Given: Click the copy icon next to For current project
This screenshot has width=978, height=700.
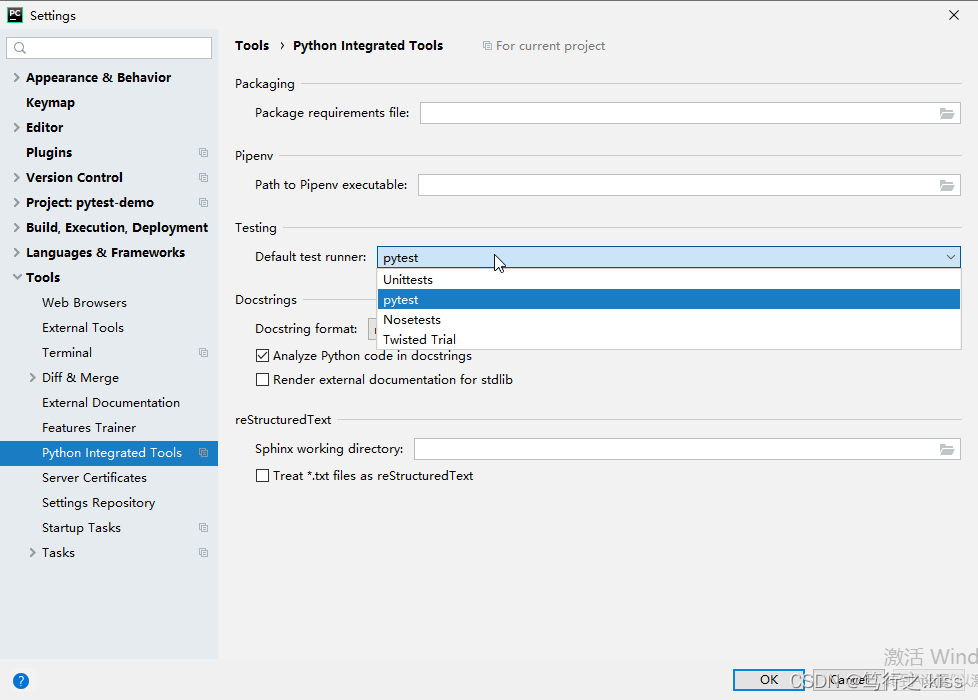Looking at the screenshot, I should (x=487, y=46).
